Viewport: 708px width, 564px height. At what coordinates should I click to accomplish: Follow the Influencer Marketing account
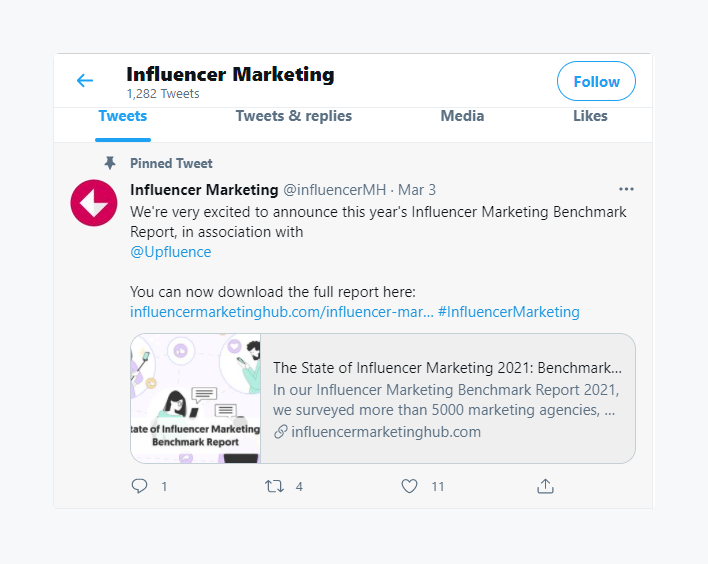[x=596, y=82]
